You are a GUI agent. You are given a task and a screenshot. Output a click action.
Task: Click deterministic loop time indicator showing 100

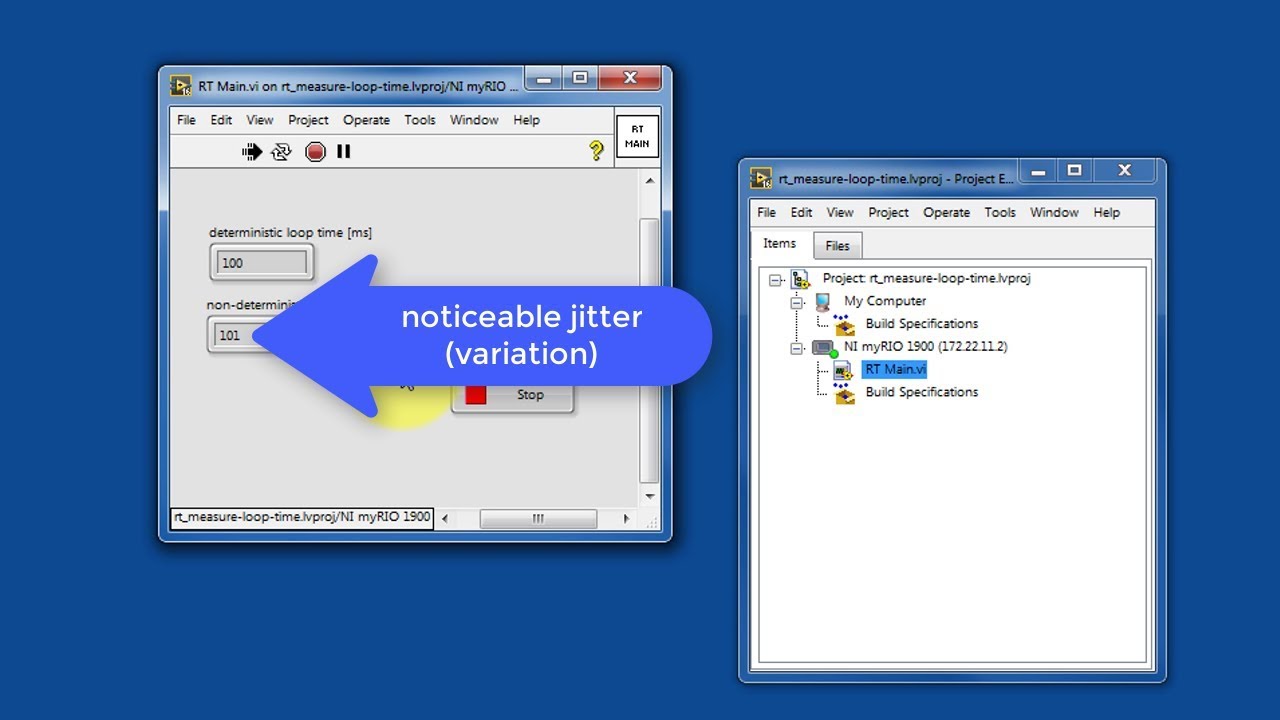tap(262, 263)
